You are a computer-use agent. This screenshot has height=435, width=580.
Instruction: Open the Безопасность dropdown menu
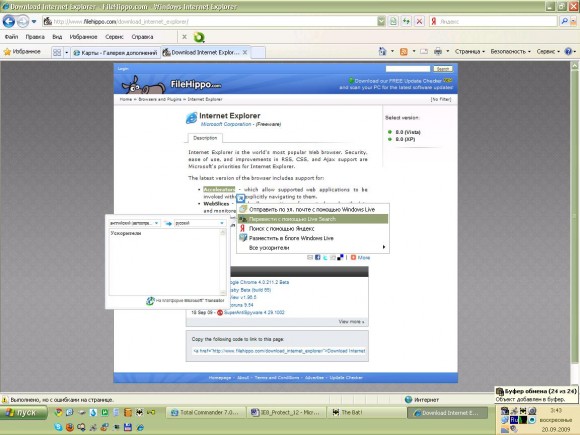pos(510,51)
